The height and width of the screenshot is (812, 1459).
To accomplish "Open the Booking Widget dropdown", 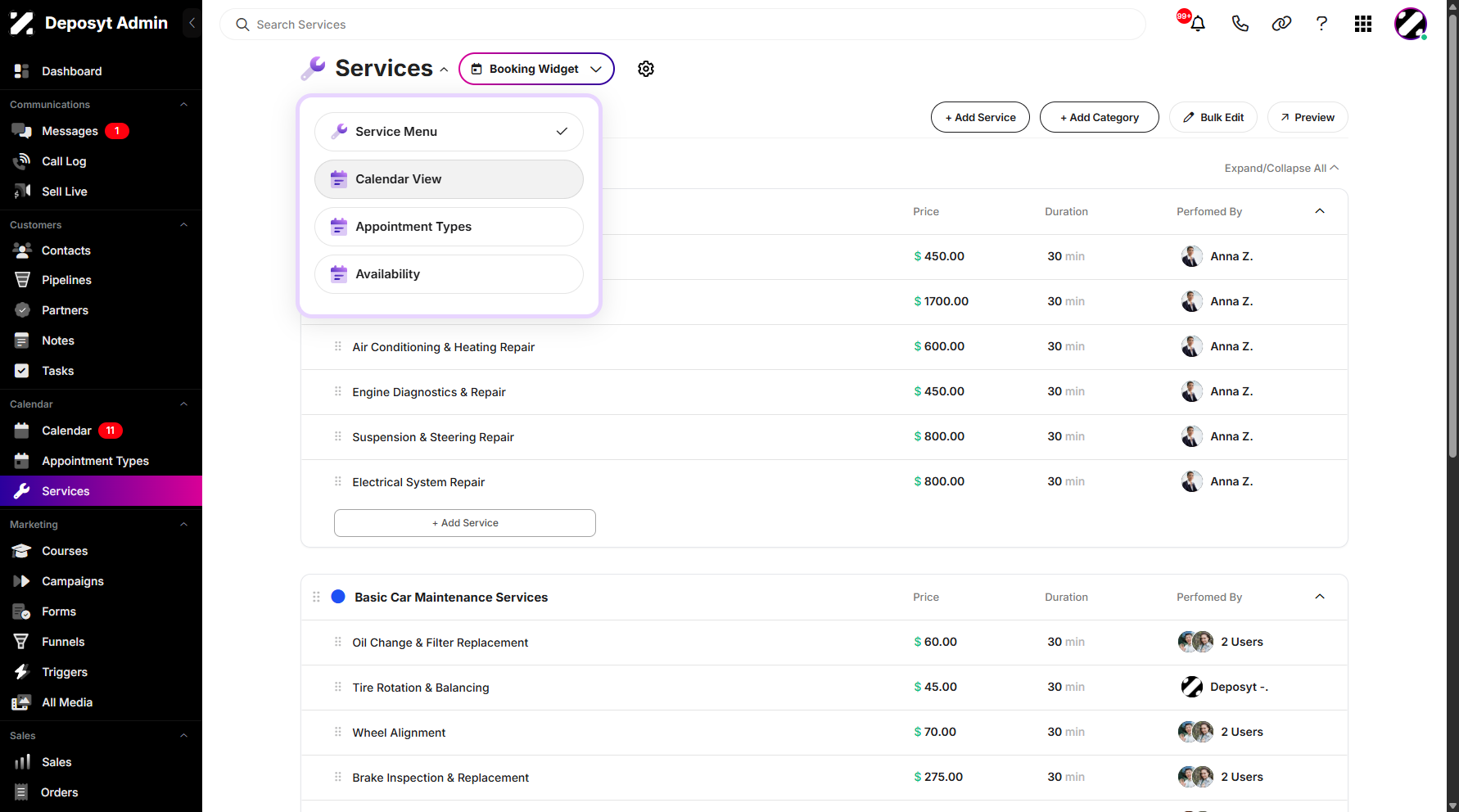I will (x=536, y=69).
